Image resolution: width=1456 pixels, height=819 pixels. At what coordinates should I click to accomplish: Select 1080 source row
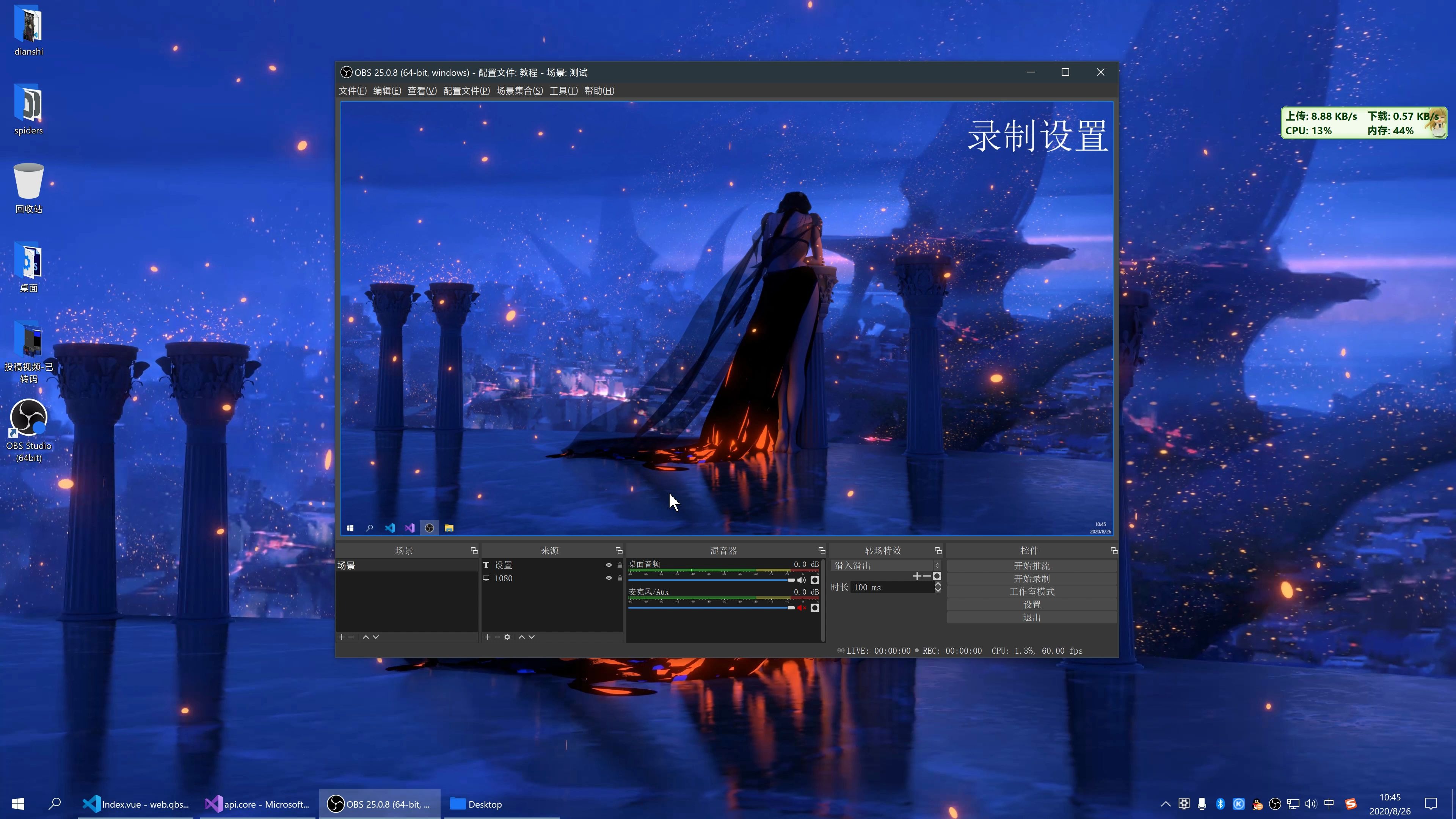point(552,578)
